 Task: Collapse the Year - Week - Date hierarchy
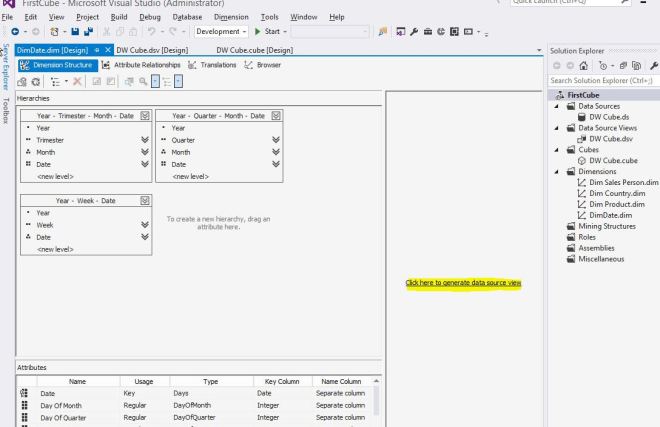point(147,201)
